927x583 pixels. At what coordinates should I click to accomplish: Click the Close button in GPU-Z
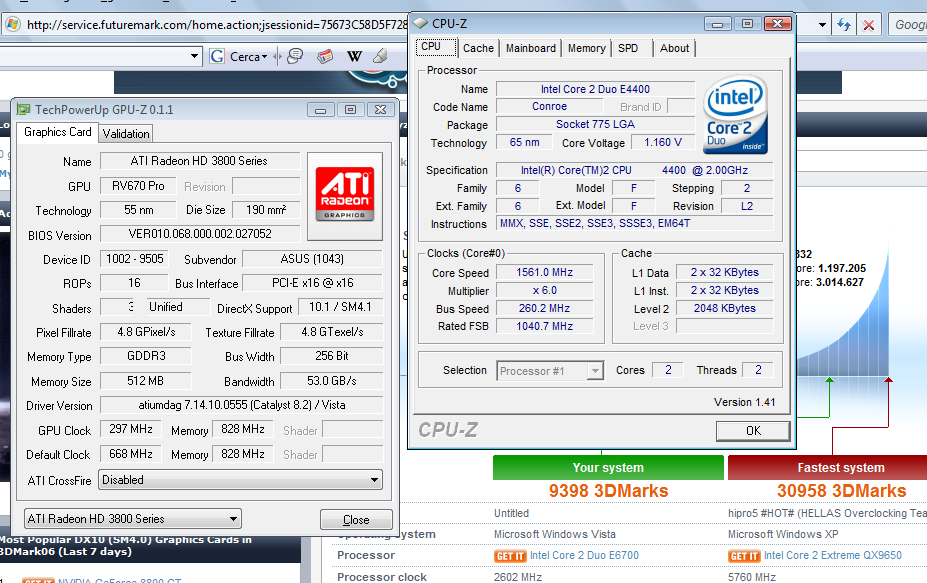(x=356, y=520)
